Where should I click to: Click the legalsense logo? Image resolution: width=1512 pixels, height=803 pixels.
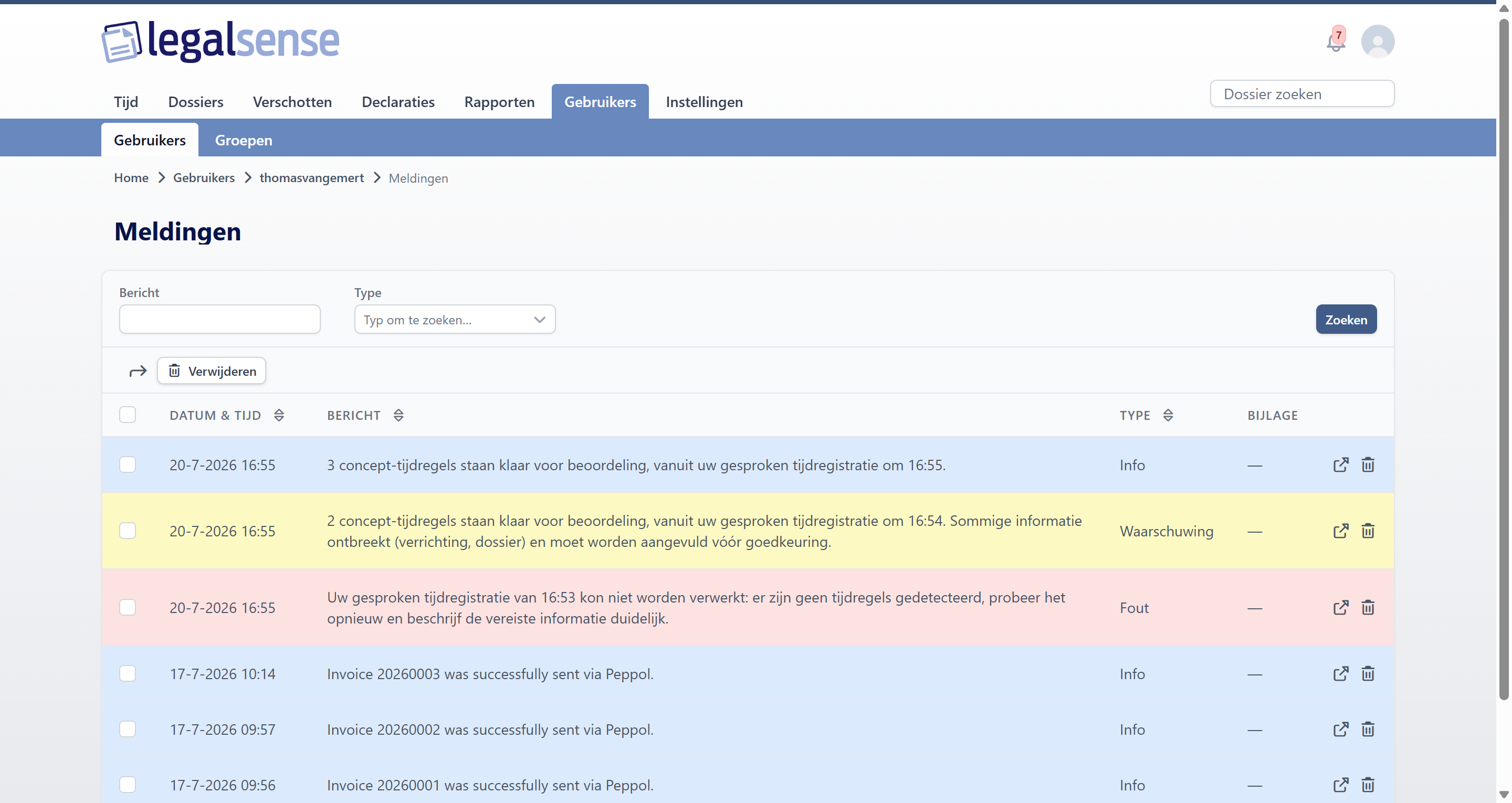[x=220, y=41]
